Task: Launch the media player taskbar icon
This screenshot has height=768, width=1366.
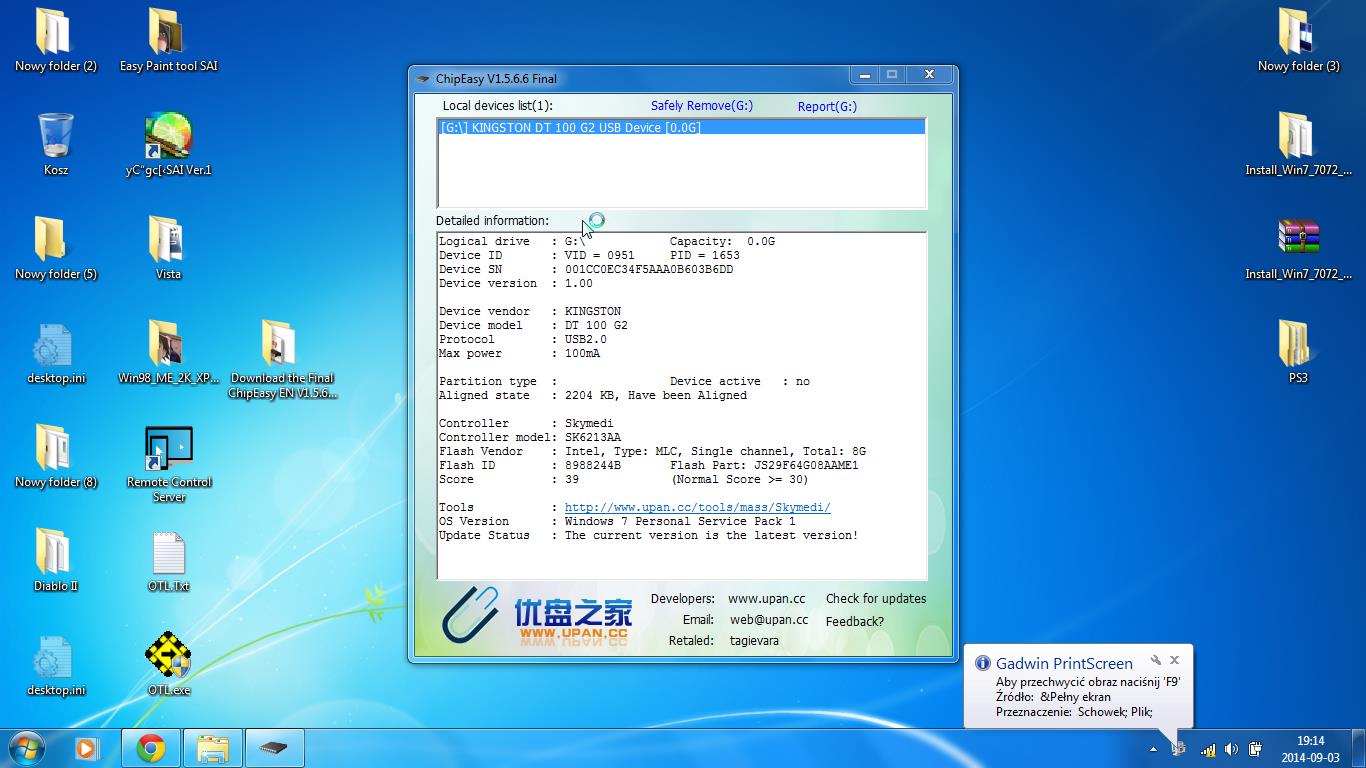Action: pos(87,748)
